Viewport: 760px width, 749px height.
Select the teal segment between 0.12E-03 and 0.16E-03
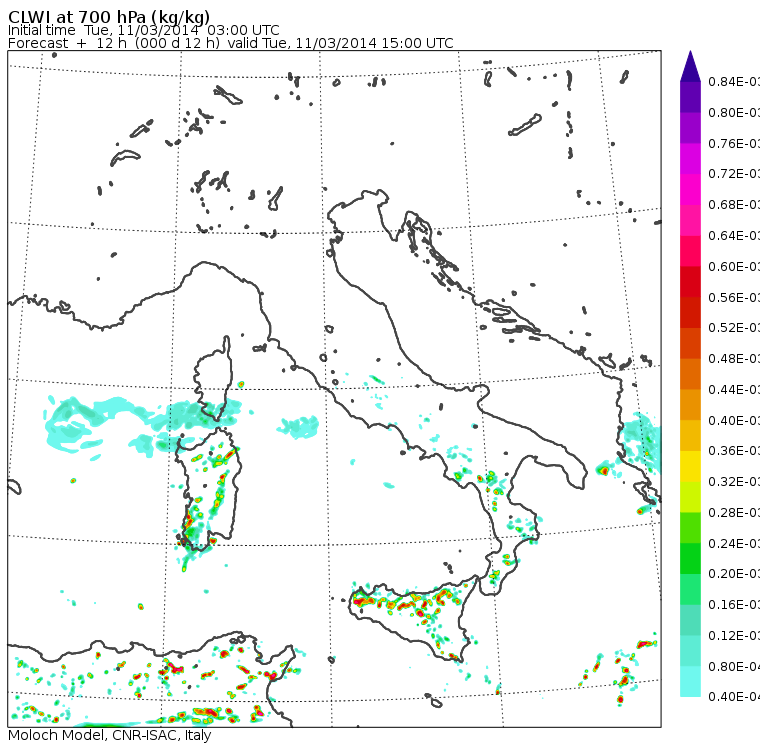coord(690,620)
